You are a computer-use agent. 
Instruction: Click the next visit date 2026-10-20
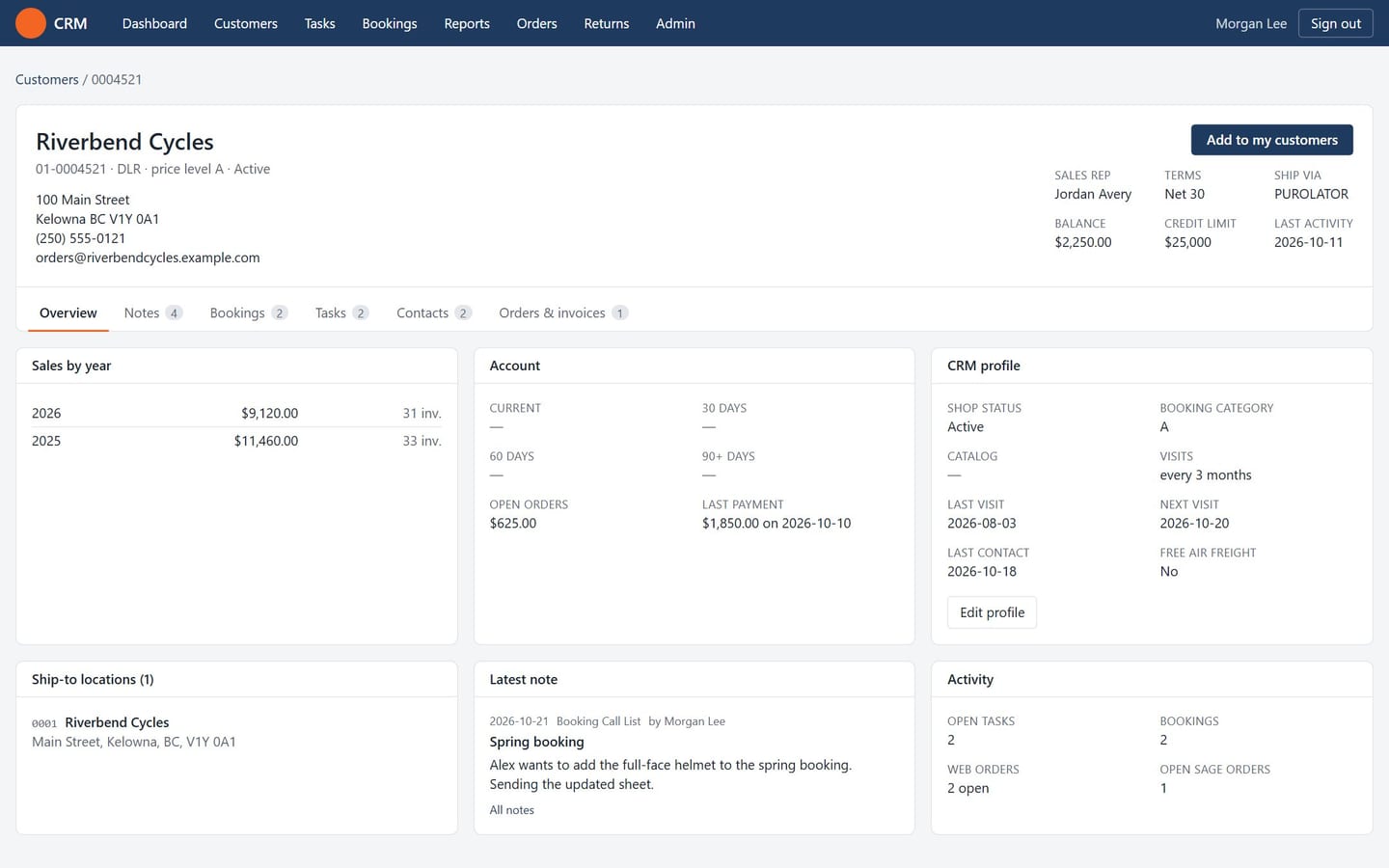pyautogui.click(x=1194, y=523)
